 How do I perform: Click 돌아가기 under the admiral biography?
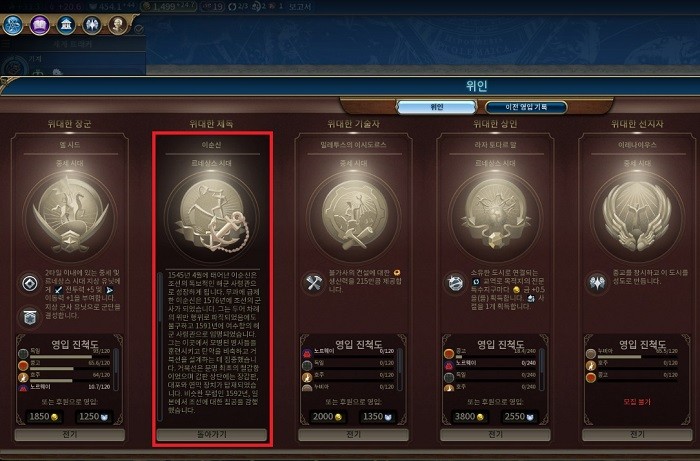click(212, 435)
